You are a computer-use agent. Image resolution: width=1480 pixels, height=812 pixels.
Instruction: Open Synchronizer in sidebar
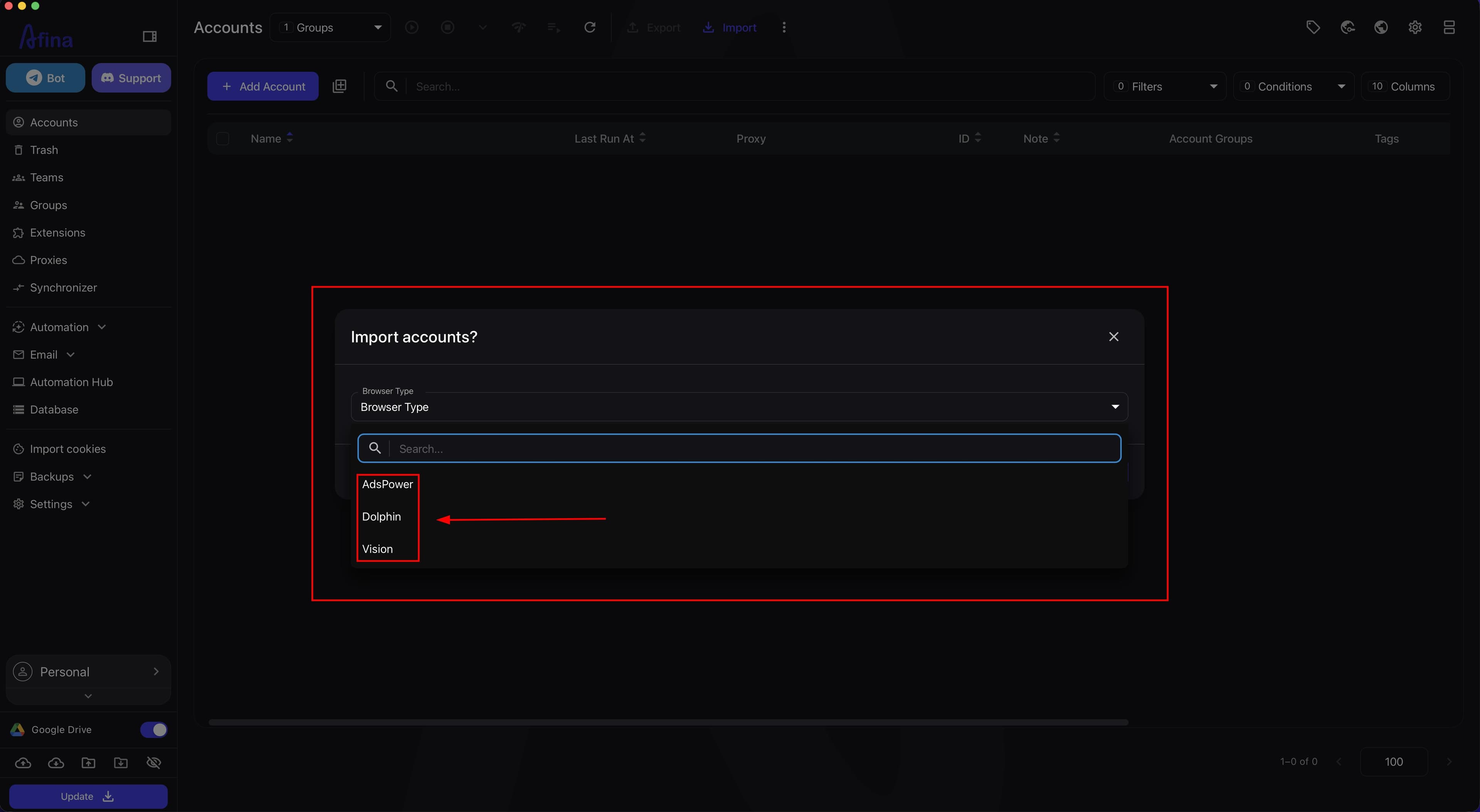point(89,288)
